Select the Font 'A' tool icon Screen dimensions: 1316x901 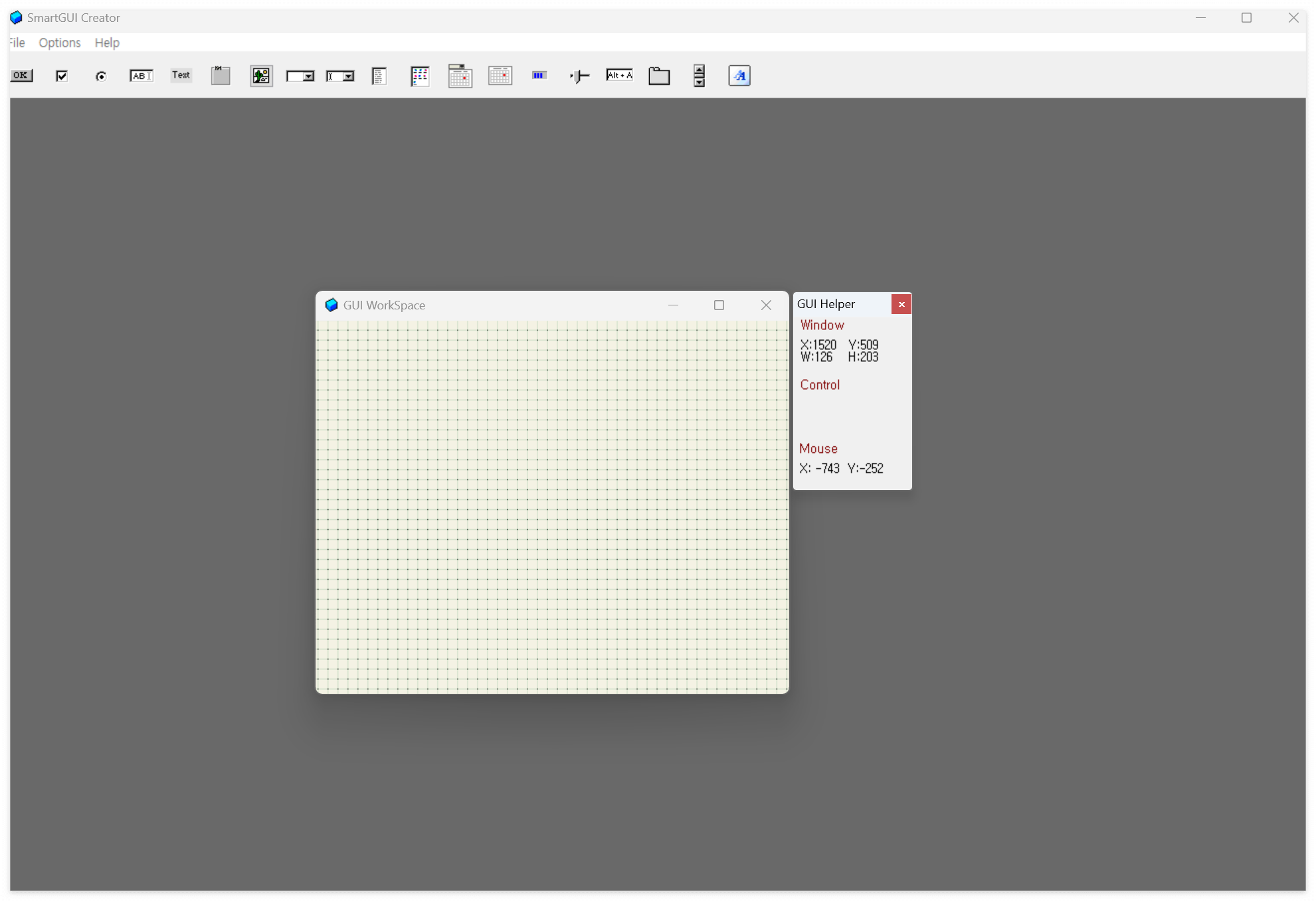pyautogui.click(x=739, y=76)
